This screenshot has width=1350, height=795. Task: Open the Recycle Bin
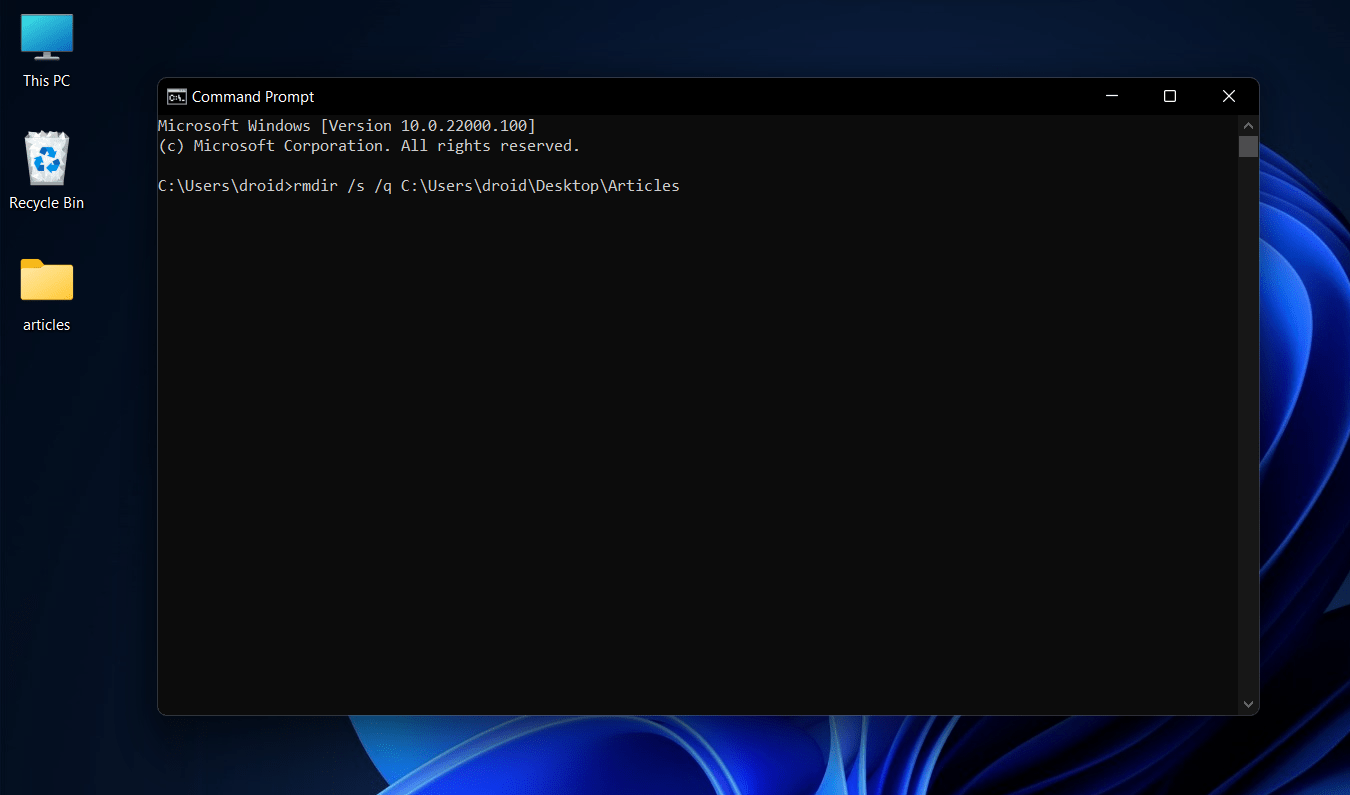(46, 157)
